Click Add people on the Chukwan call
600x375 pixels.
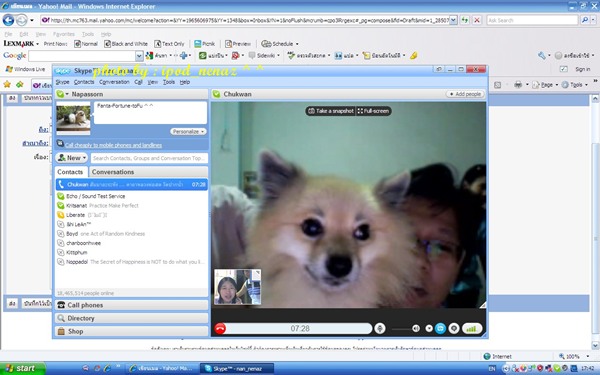465,94
